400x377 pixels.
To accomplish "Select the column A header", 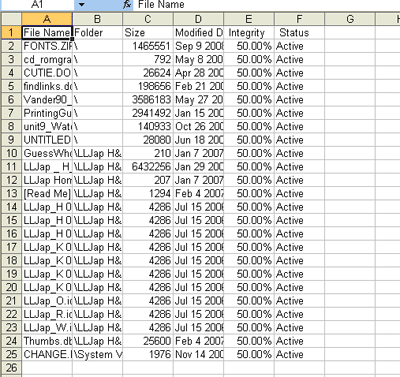I will [x=47, y=19].
